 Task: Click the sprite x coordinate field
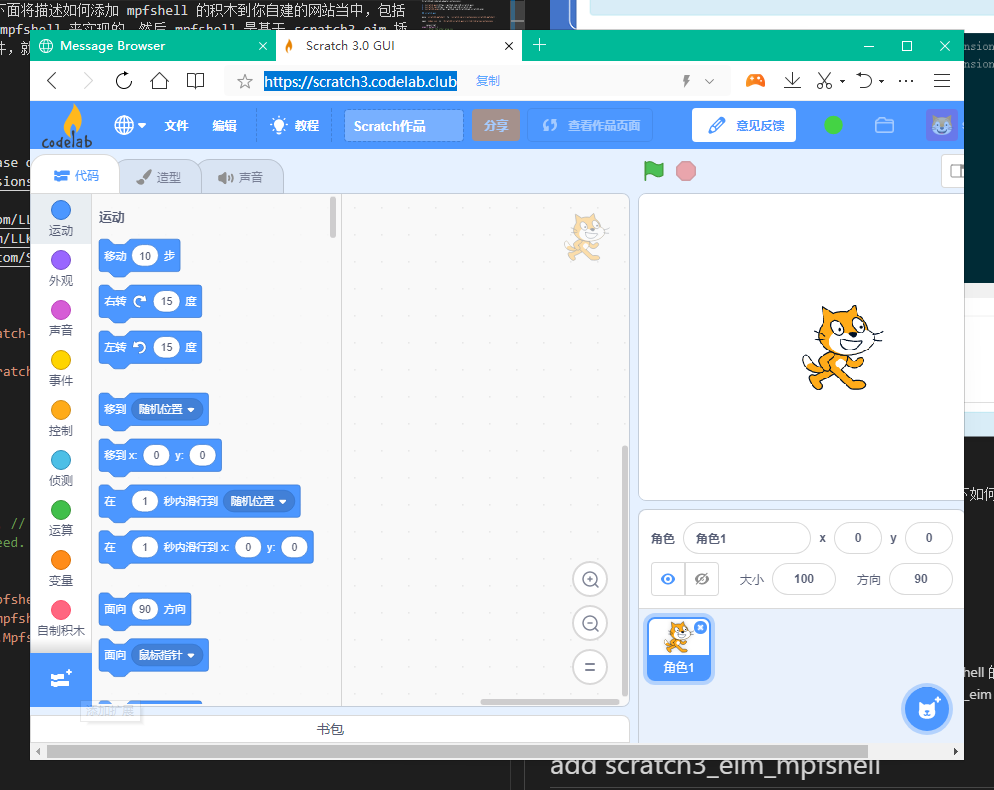tap(858, 538)
